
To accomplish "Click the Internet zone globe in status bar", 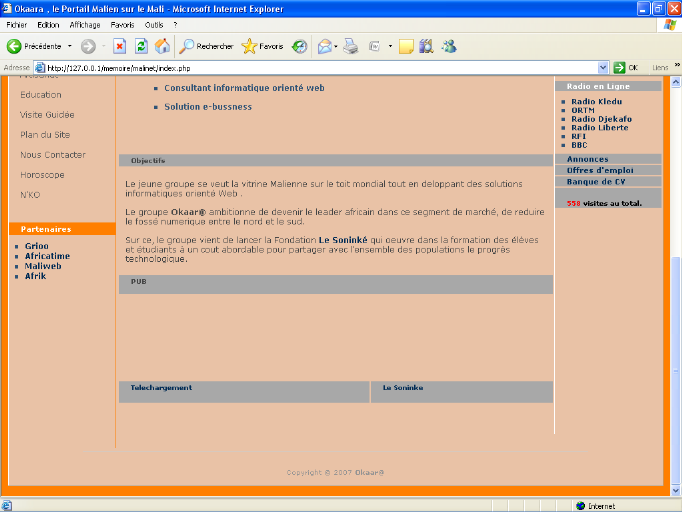I will tap(580, 506).
